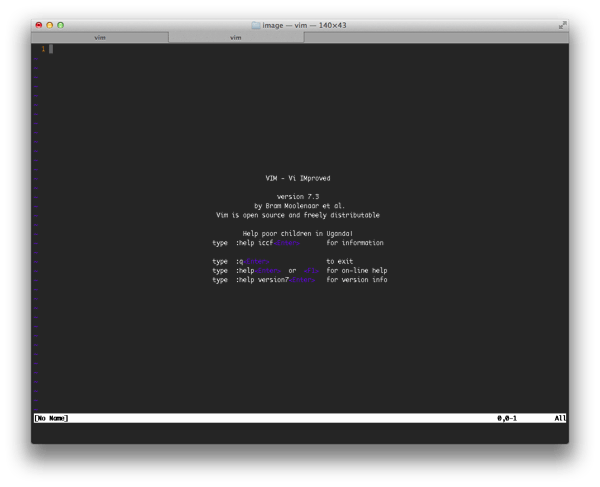The image size is (600, 487).
Task: Click the '<F1>' key hint
Action: click(x=311, y=270)
